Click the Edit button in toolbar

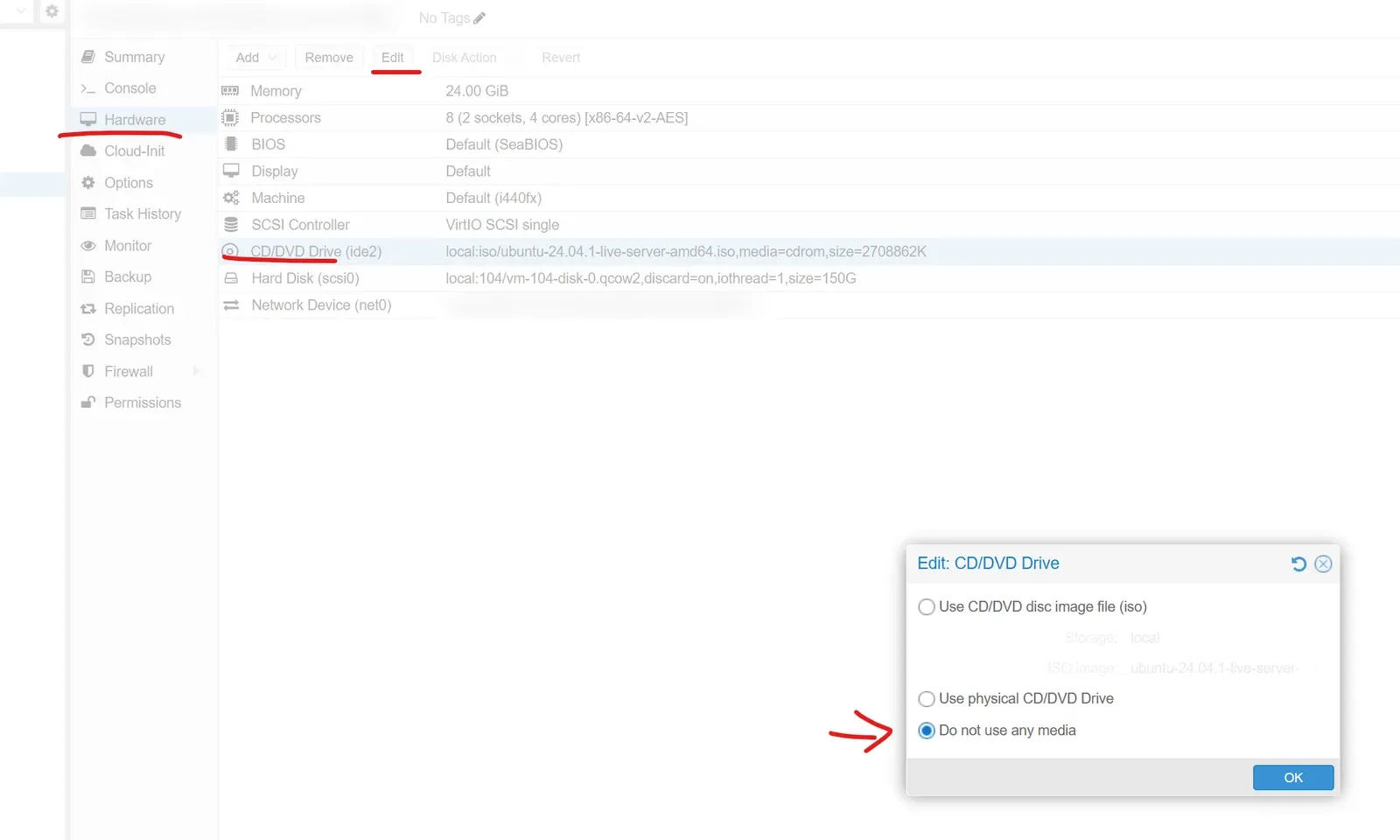pyautogui.click(x=393, y=58)
